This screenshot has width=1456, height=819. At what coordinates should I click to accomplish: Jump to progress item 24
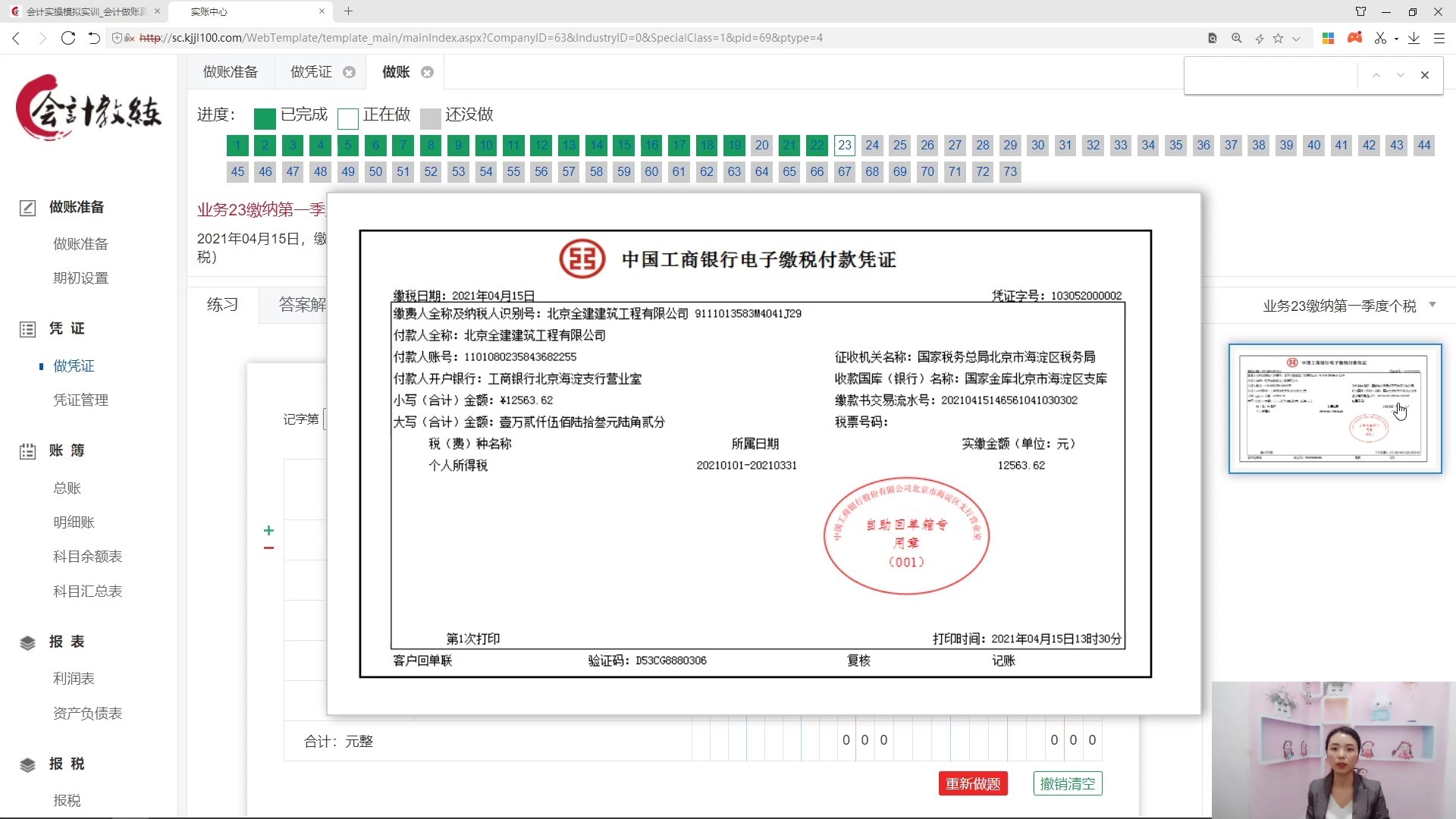point(872,145)
